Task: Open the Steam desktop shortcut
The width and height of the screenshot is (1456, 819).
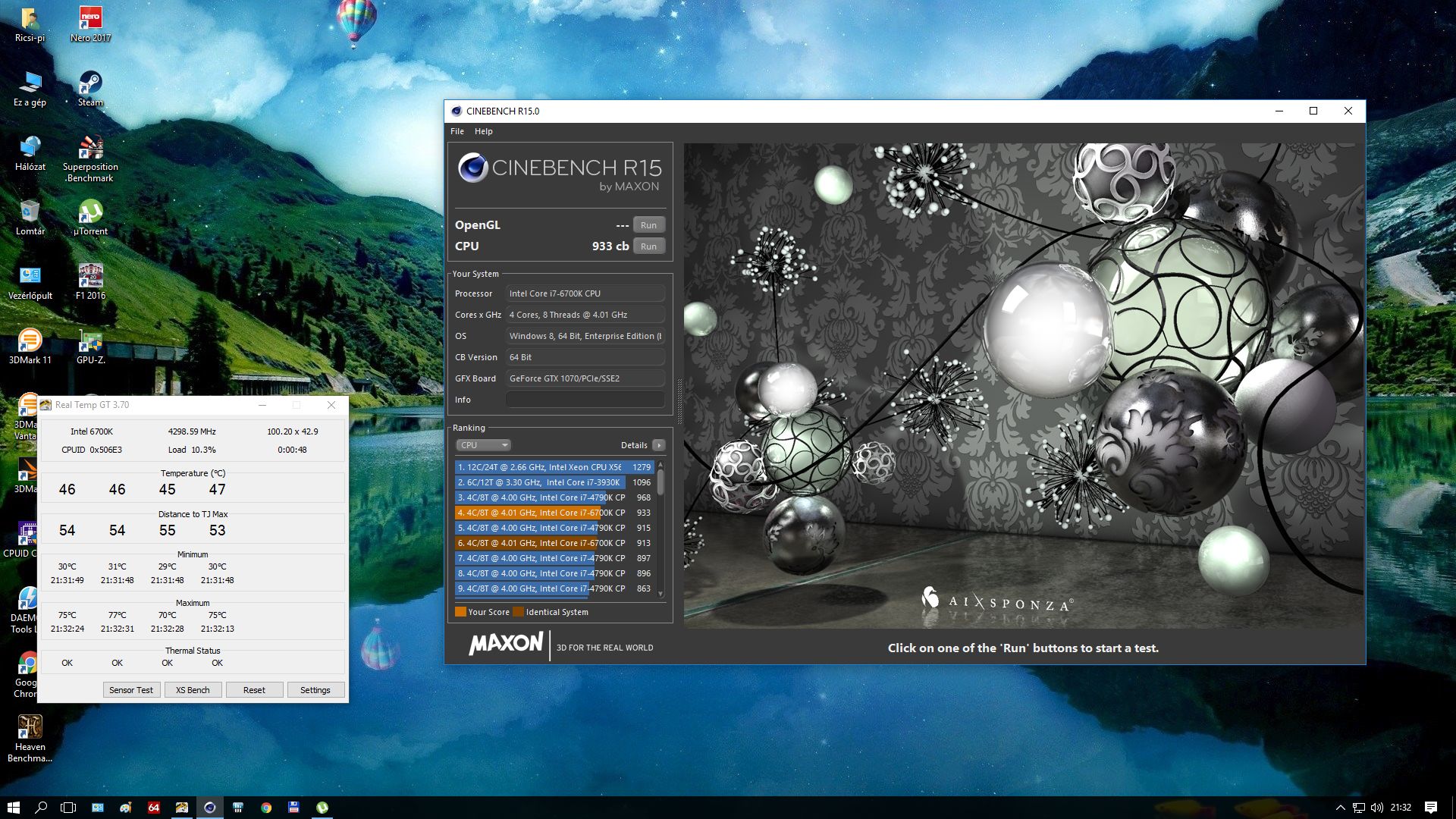Action: coord(90,88)
